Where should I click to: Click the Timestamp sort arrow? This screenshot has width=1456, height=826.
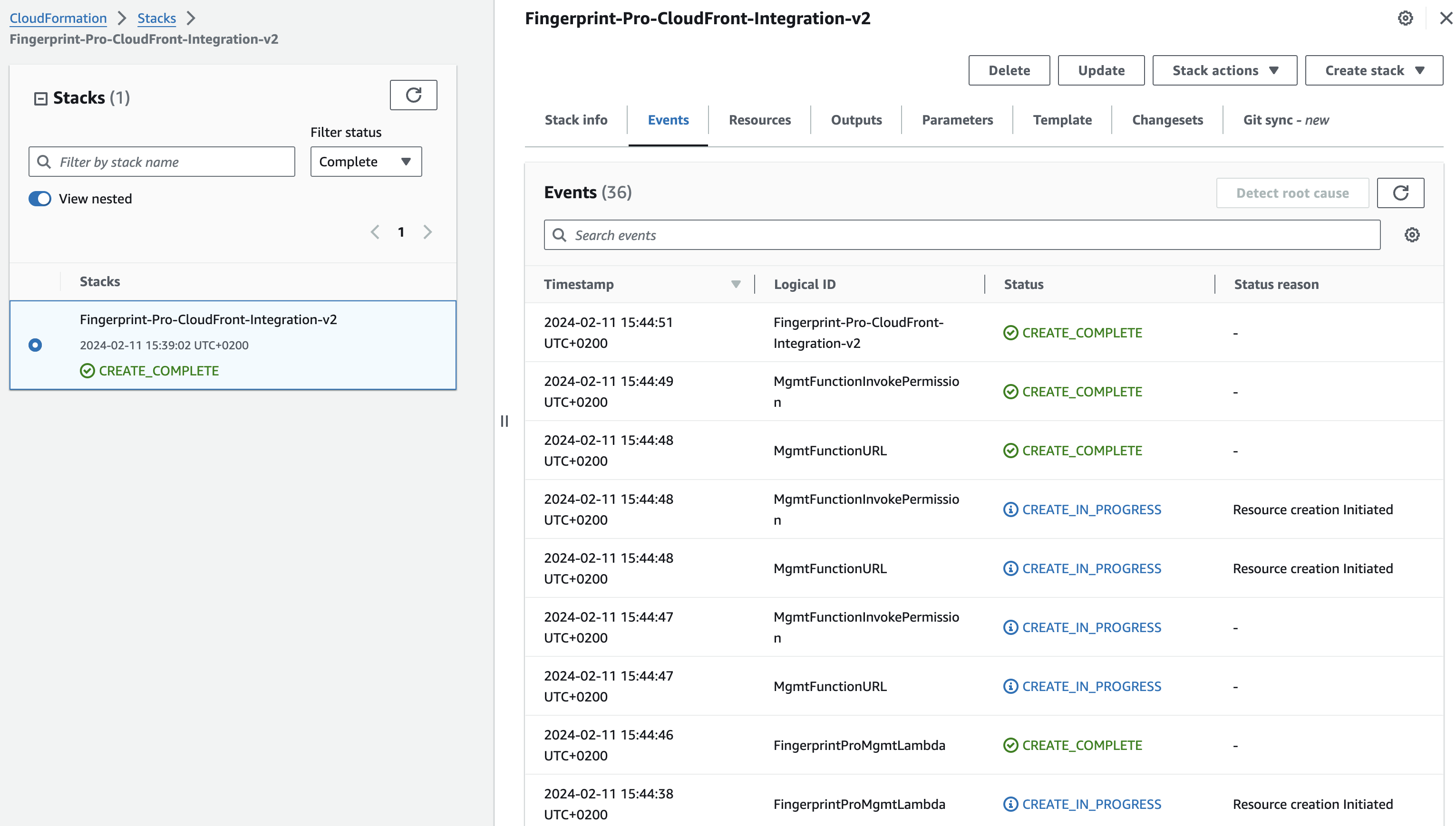coord(736,284)
